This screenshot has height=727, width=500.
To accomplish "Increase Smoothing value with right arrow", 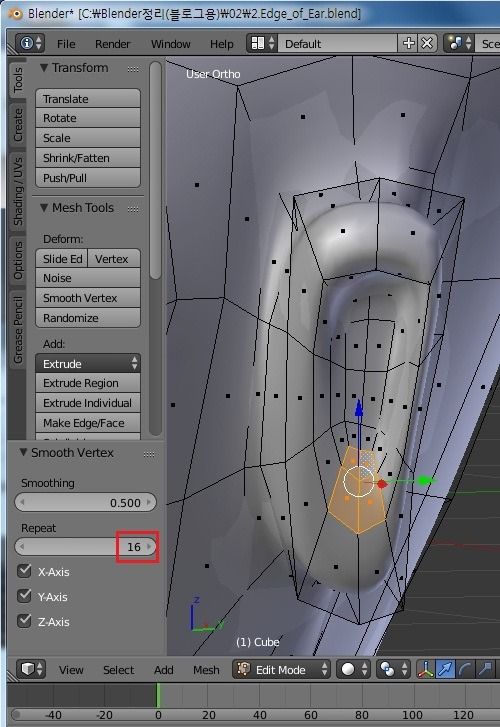I will pos(149,502).
